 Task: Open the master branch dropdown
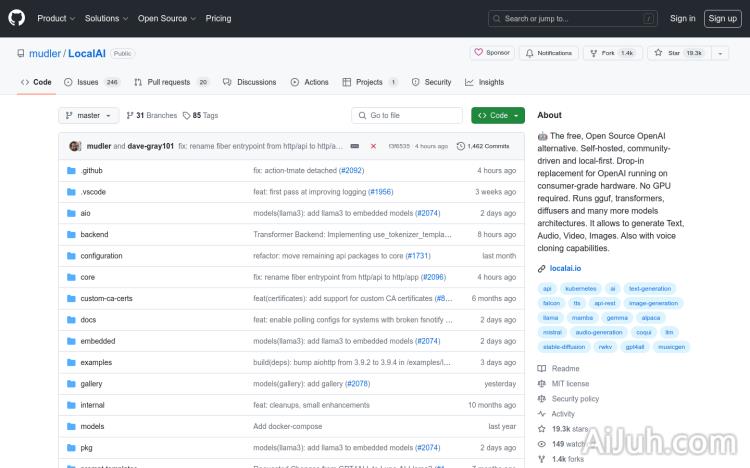(89, 116)
